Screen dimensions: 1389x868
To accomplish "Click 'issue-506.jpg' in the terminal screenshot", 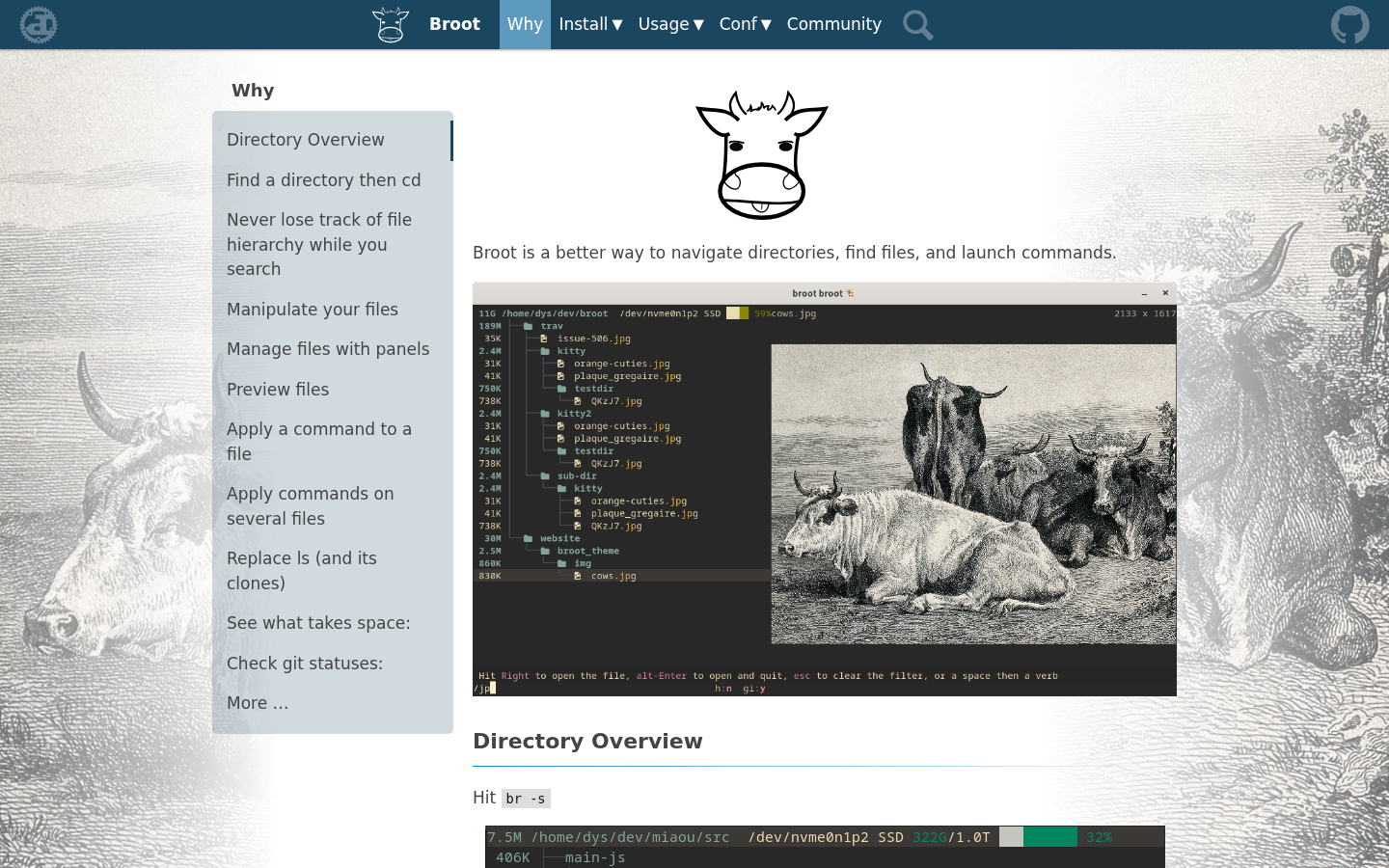I will tap(594, 339).
